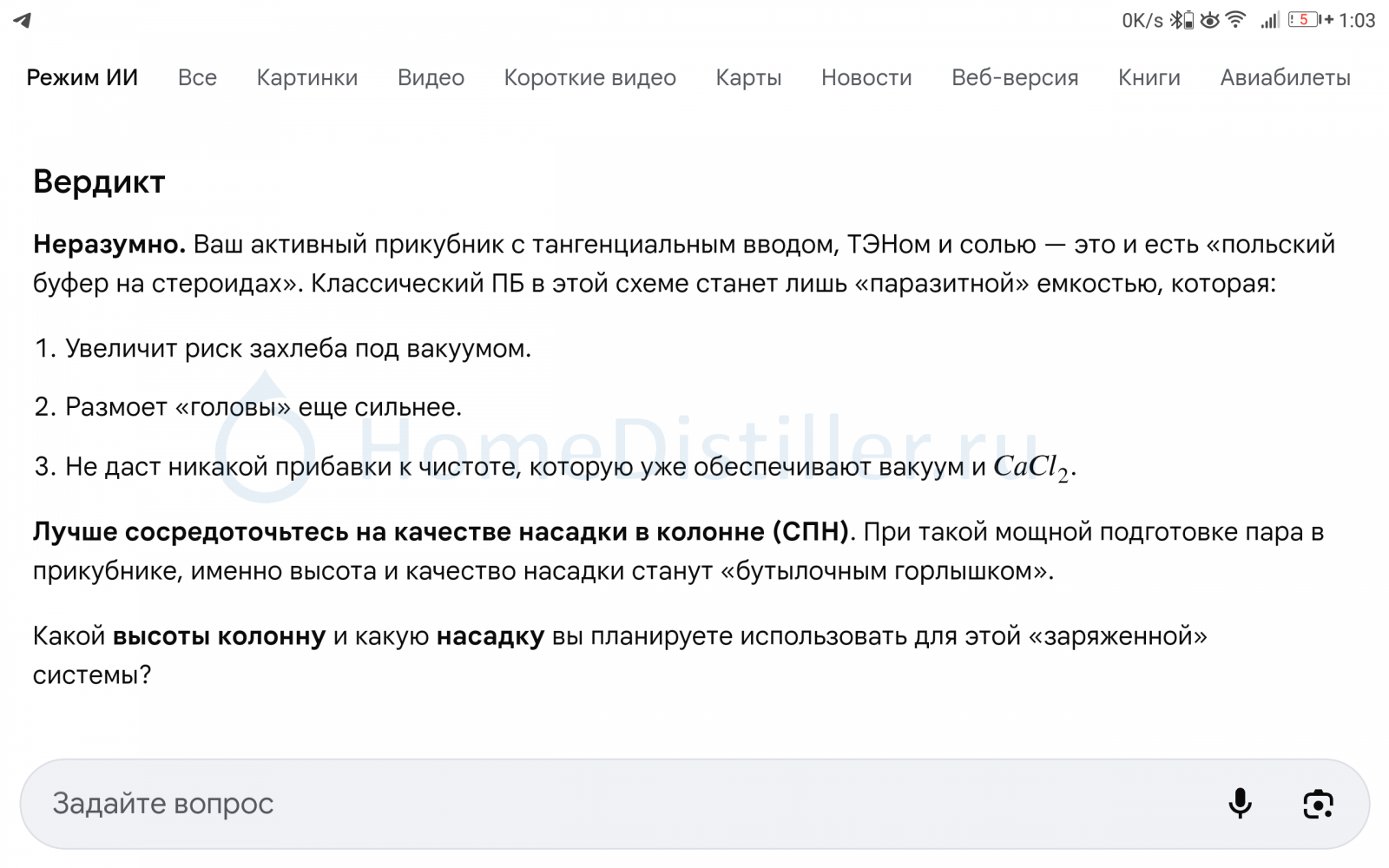Tap the microphone voice search icon

click(1240, 804)
